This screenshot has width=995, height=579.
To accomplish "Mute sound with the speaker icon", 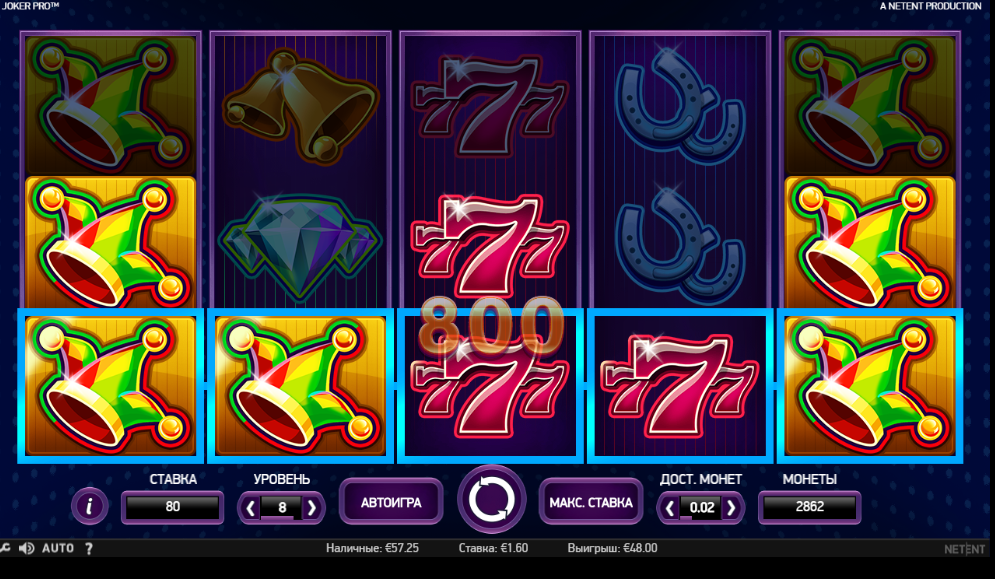I will (x=26, y=549).
